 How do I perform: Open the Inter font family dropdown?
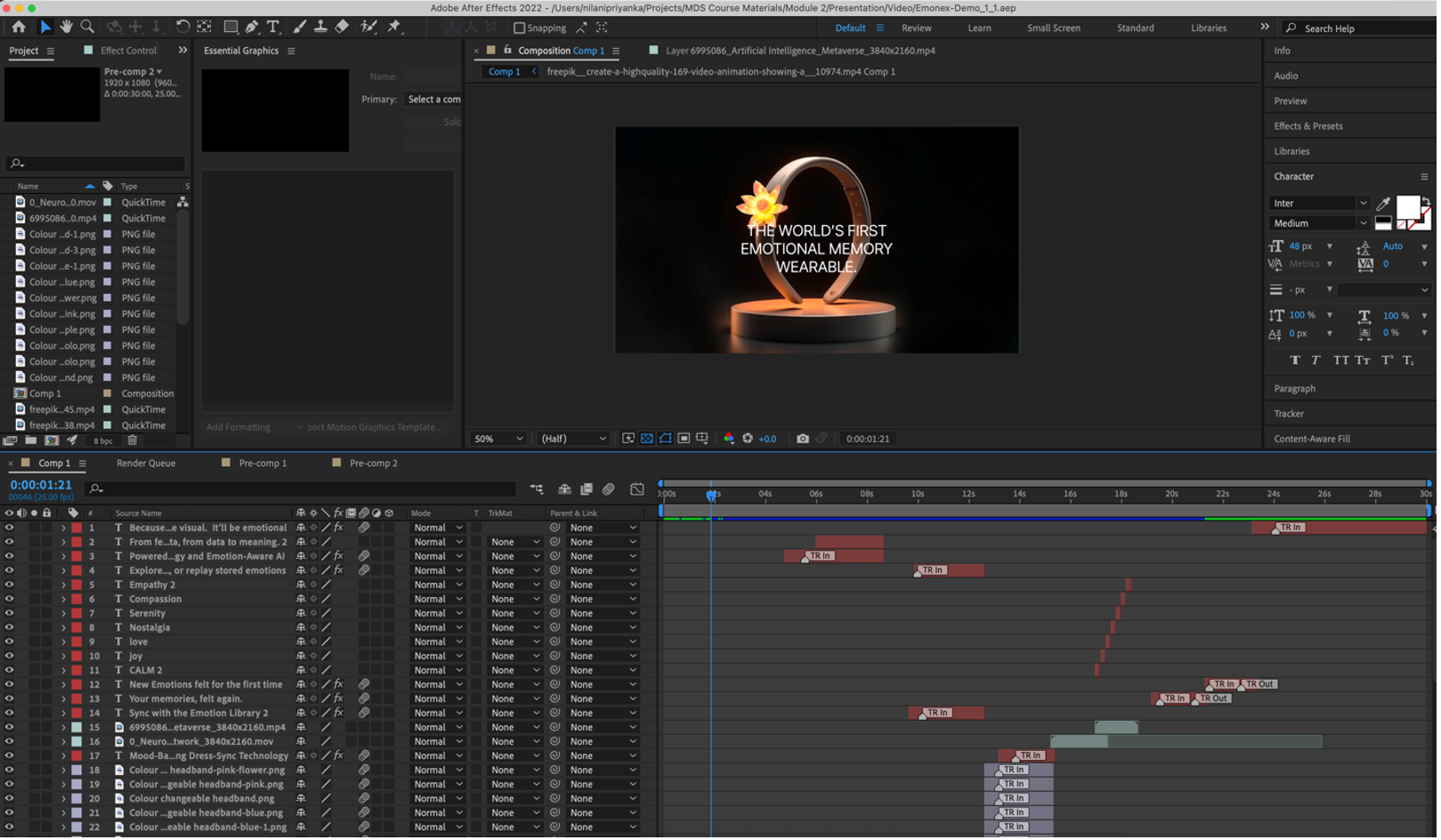[1319, 203]
